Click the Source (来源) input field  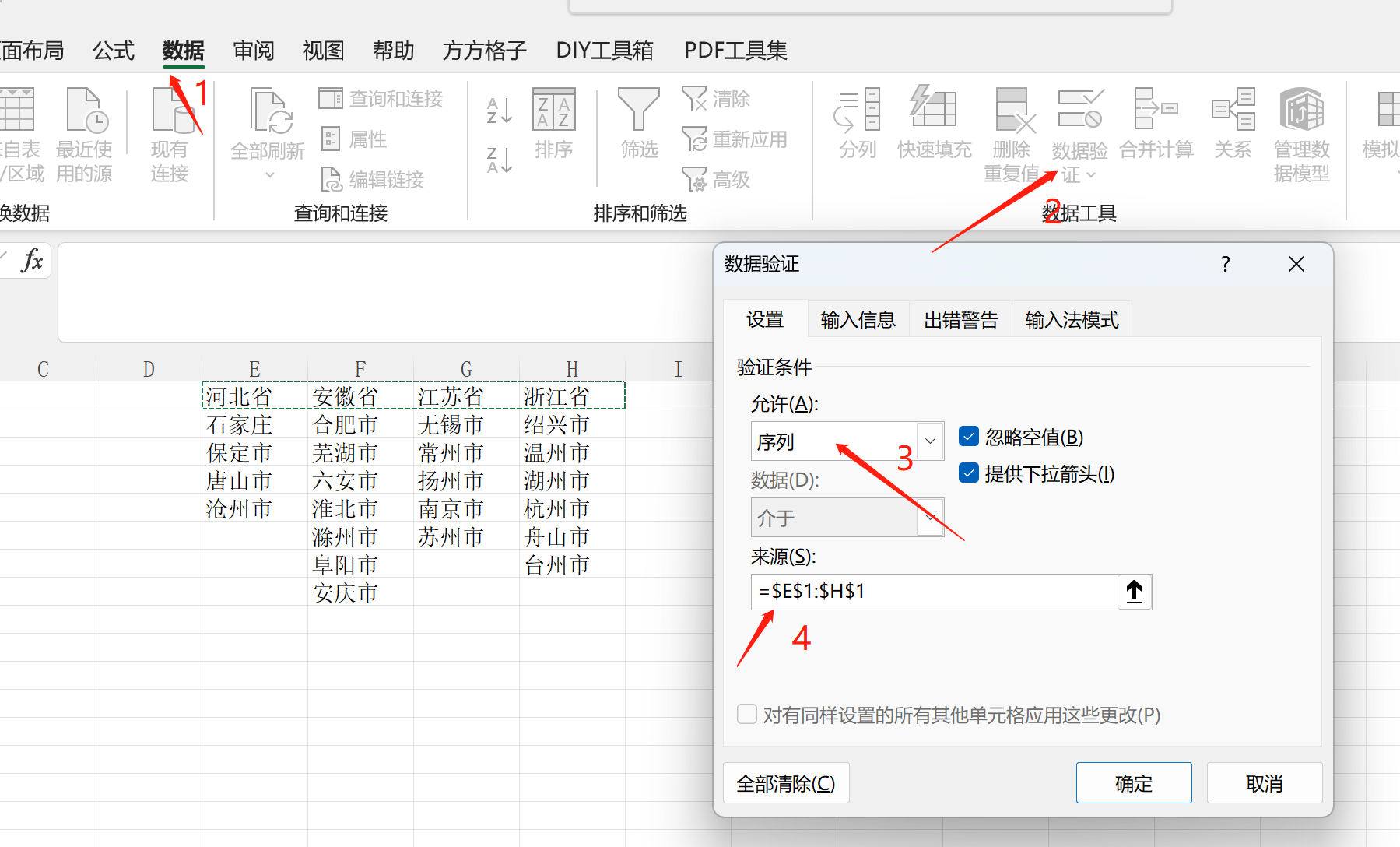pyautogui.click(x=935, y=592)
